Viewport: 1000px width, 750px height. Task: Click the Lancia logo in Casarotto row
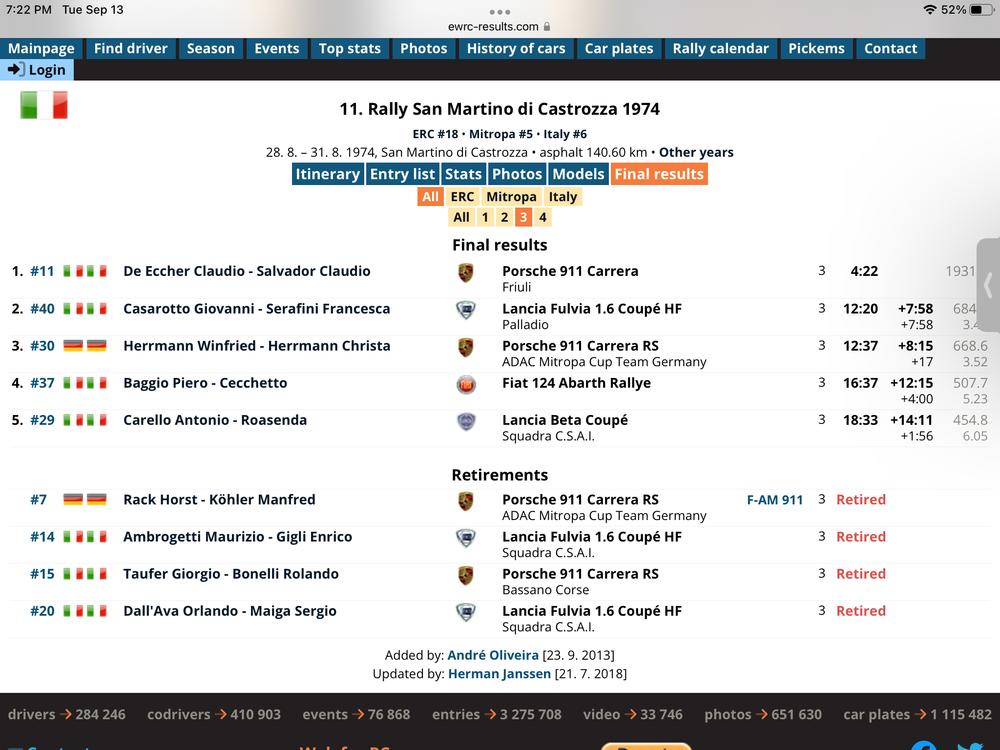[466, 310]
